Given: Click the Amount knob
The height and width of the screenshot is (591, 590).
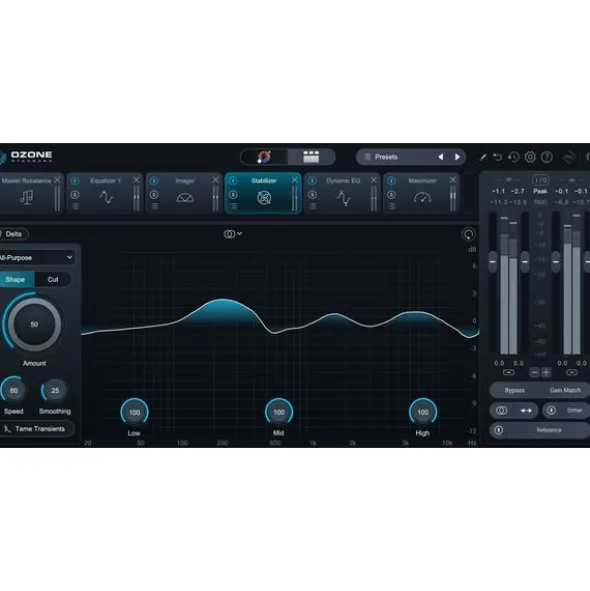Looking at the screenshot, I should (x=34, y=325).
